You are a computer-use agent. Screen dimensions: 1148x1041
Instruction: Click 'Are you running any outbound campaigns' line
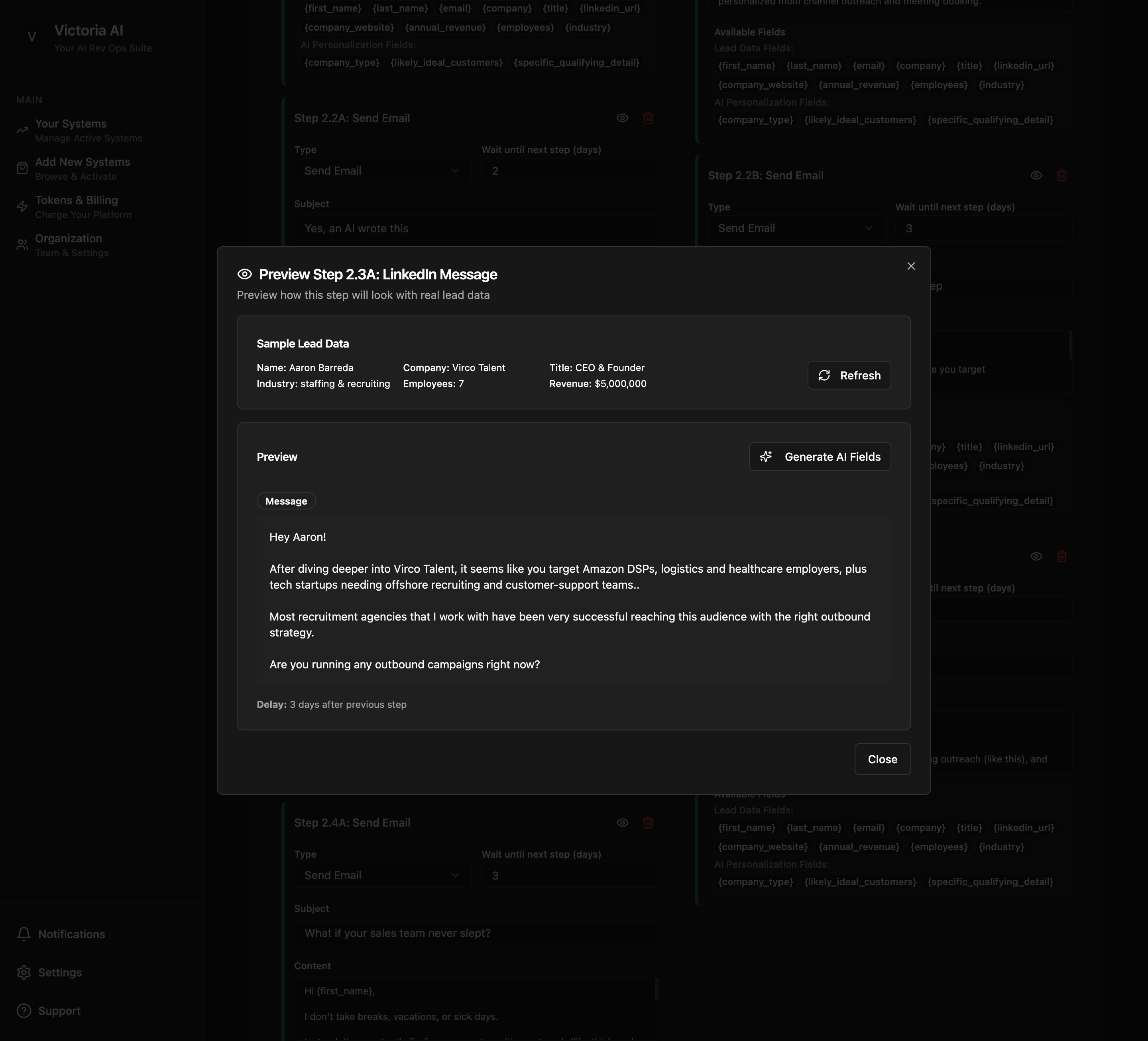(404, 665)
